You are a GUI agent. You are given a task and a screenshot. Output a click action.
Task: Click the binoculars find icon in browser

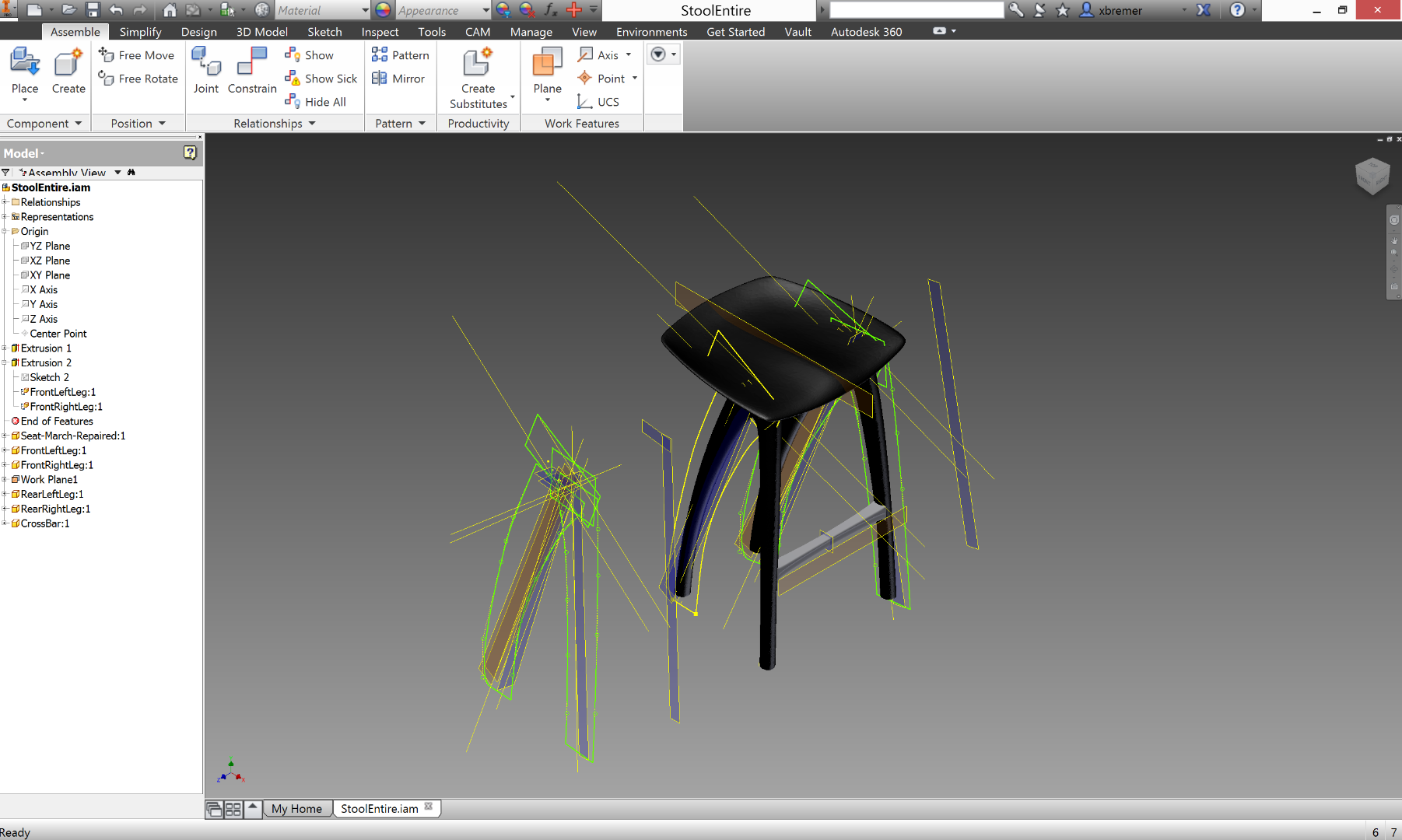coord(131,173)
